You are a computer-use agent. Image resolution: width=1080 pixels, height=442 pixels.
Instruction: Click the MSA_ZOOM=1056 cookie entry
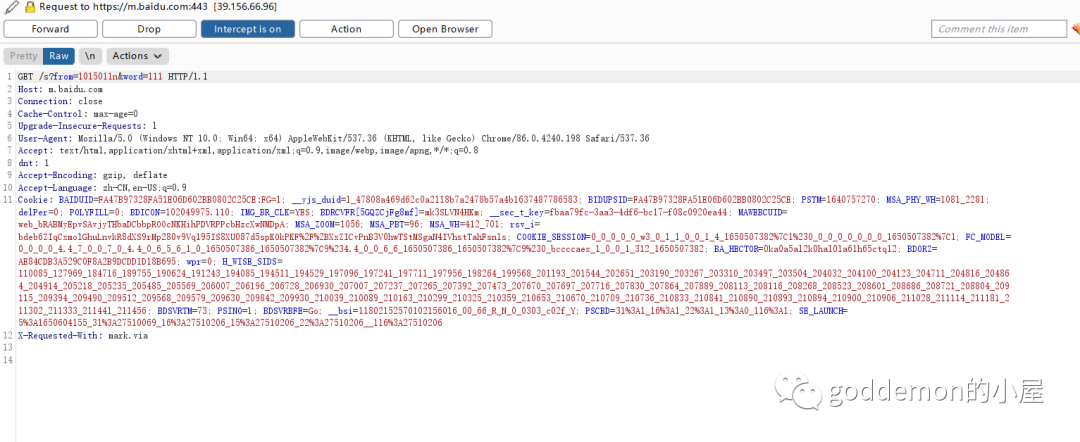[x=327, y=225]
